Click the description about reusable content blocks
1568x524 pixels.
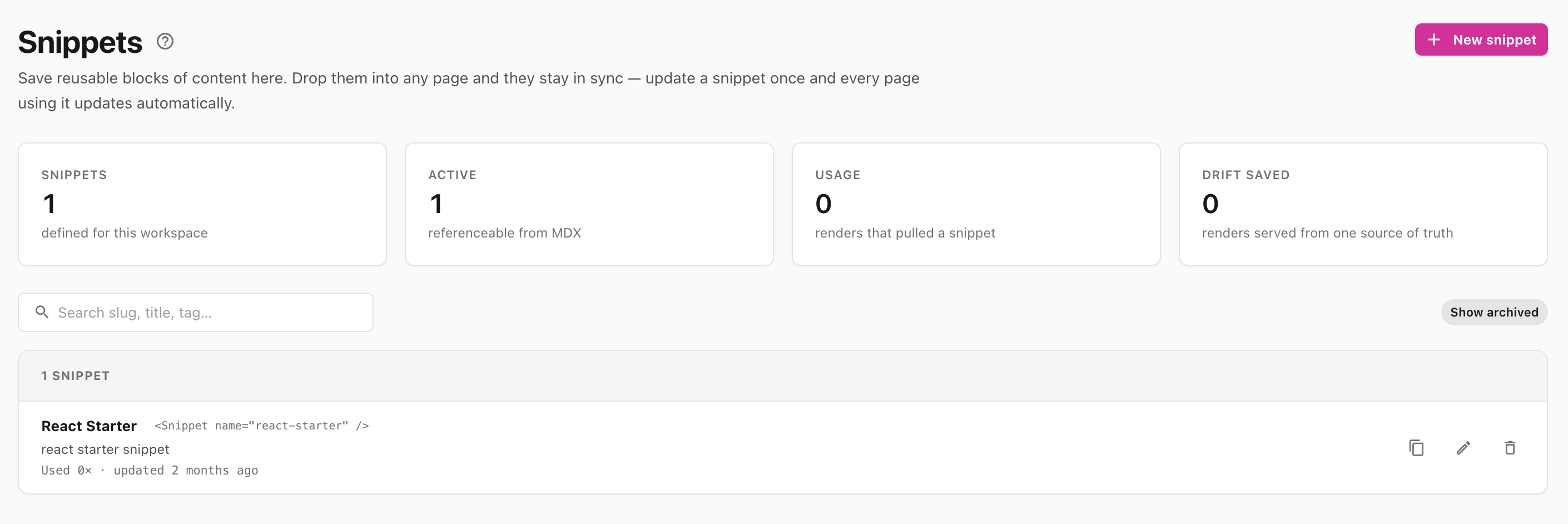[469, 91]
